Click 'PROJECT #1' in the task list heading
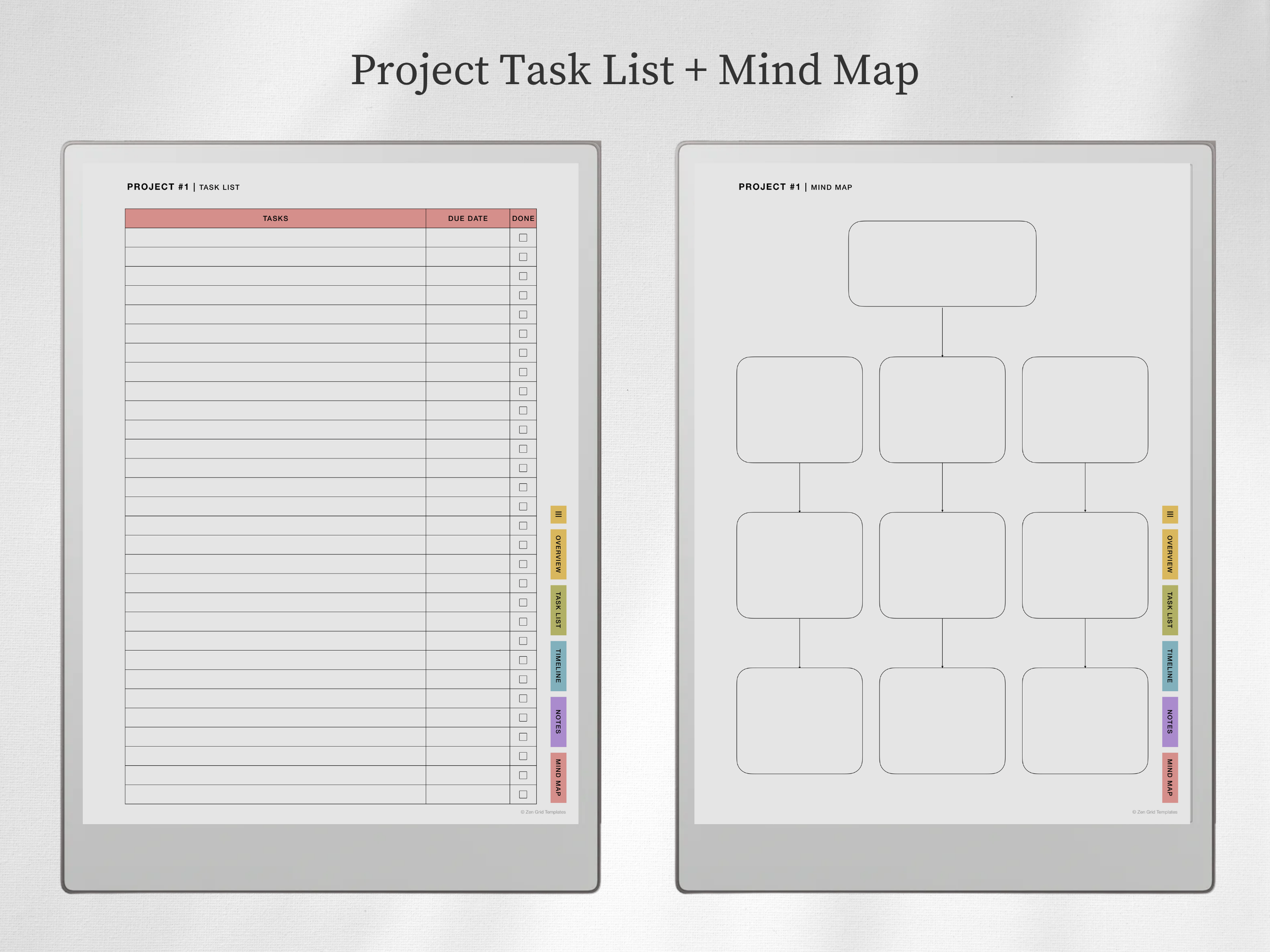 click(158, 187)
